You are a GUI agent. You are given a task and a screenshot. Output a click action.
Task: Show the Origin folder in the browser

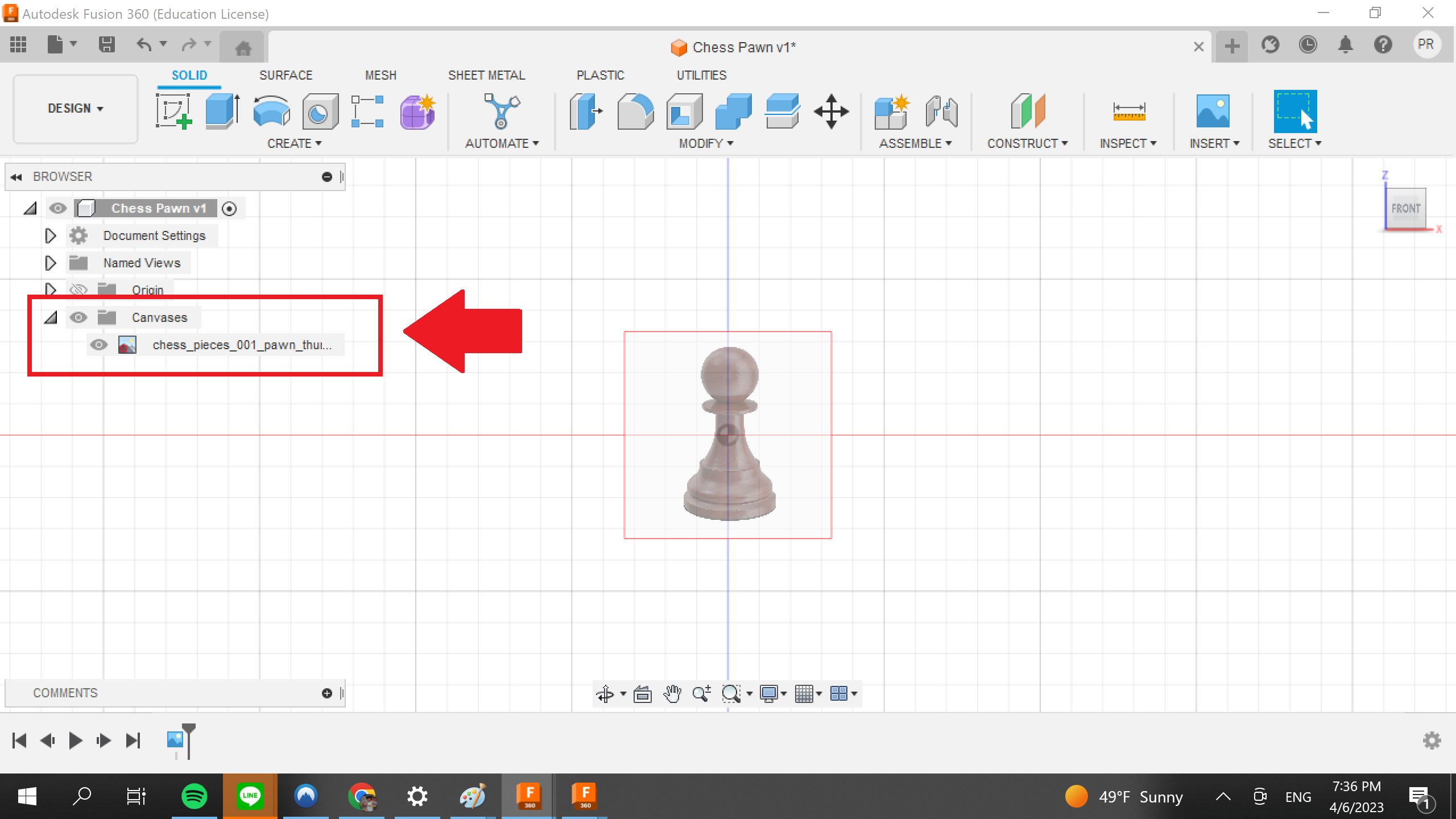79,289
